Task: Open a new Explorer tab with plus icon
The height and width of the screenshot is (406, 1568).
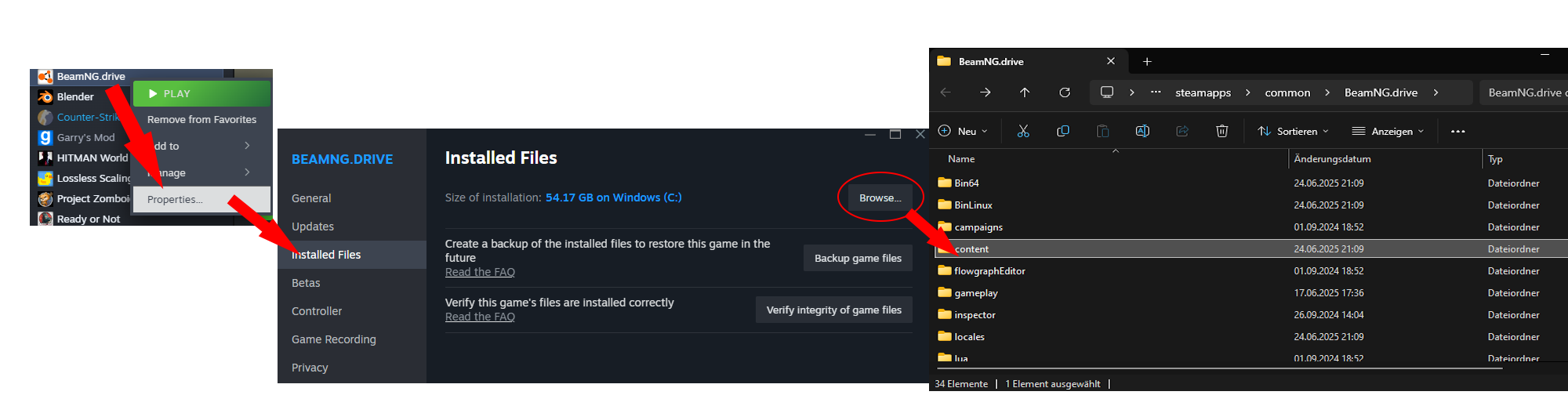Action: (x=1147, y=61)
